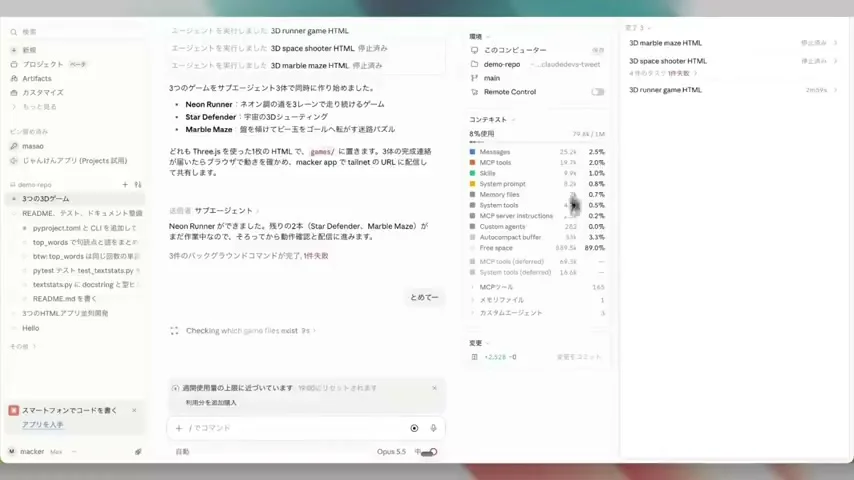
Task: Click the attach plus icon in the input
Action: tap(179, 428)
